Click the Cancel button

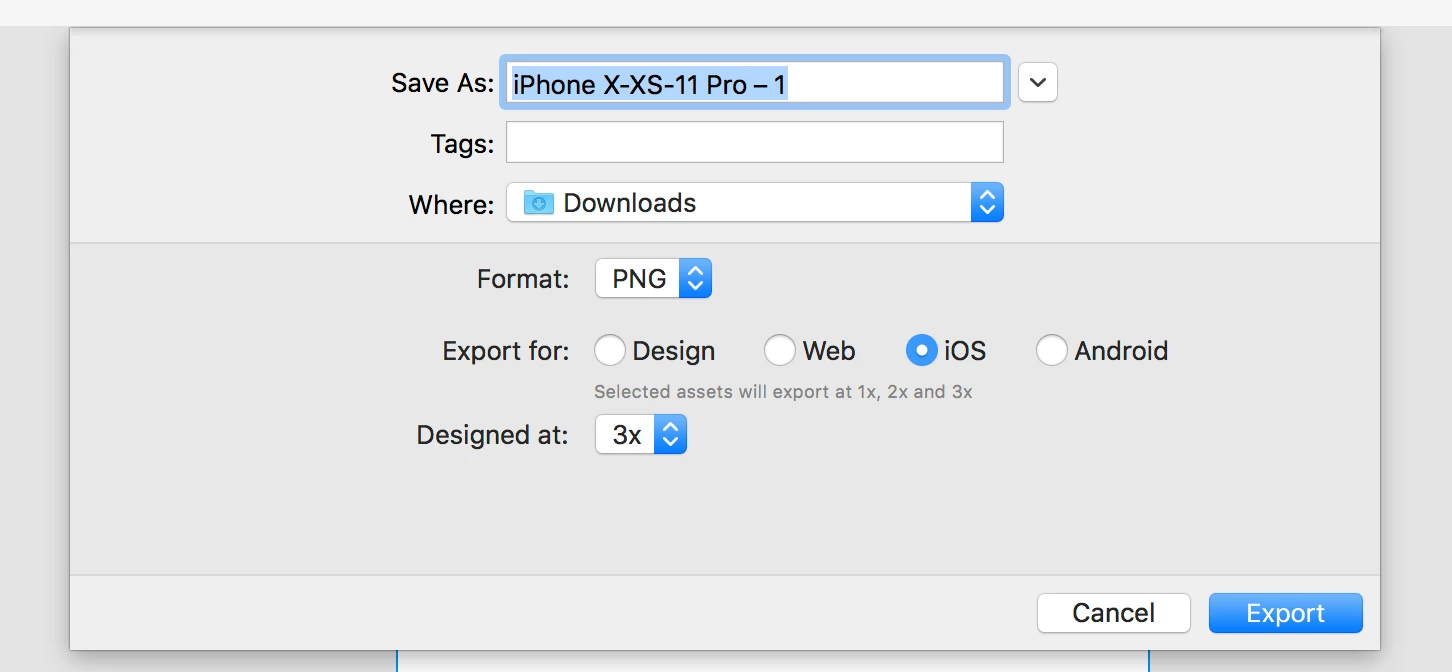1113,613
